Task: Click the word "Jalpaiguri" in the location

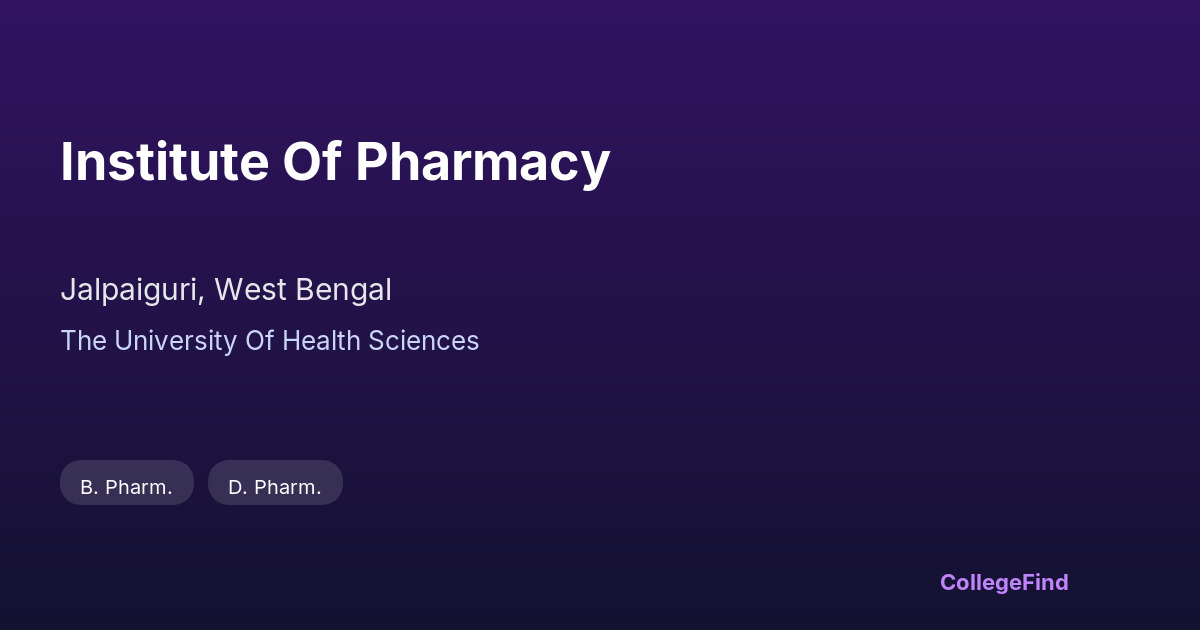Action: (x=131, y=290)
